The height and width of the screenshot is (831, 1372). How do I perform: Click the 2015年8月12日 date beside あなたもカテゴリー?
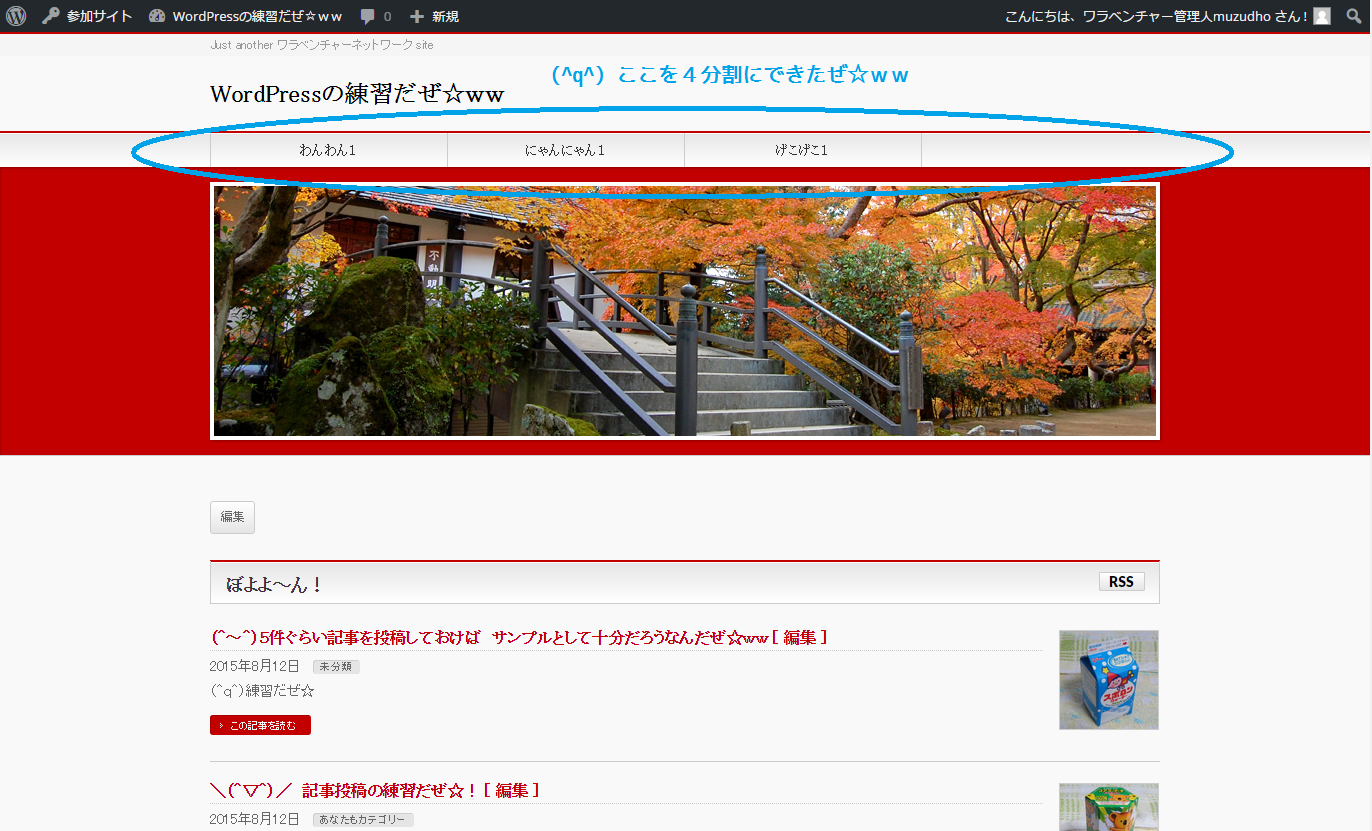click(x=255, y=819)
